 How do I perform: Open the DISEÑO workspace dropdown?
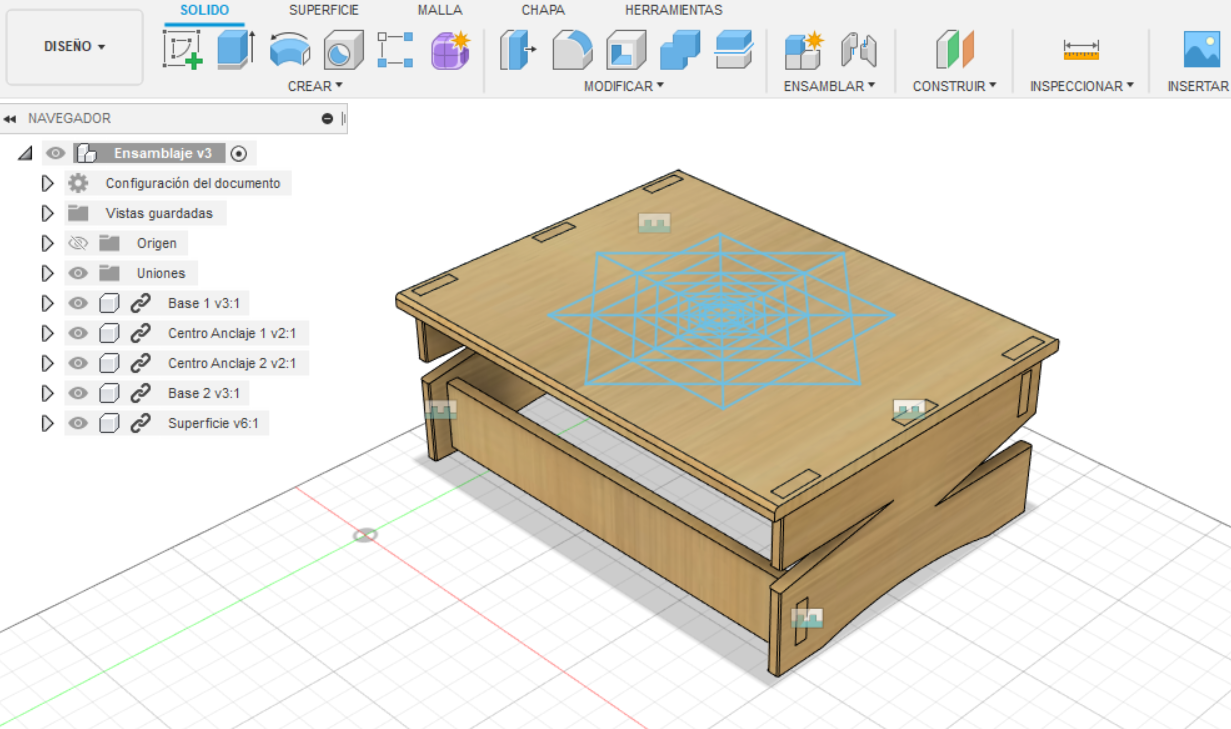(x=75, y=47)
